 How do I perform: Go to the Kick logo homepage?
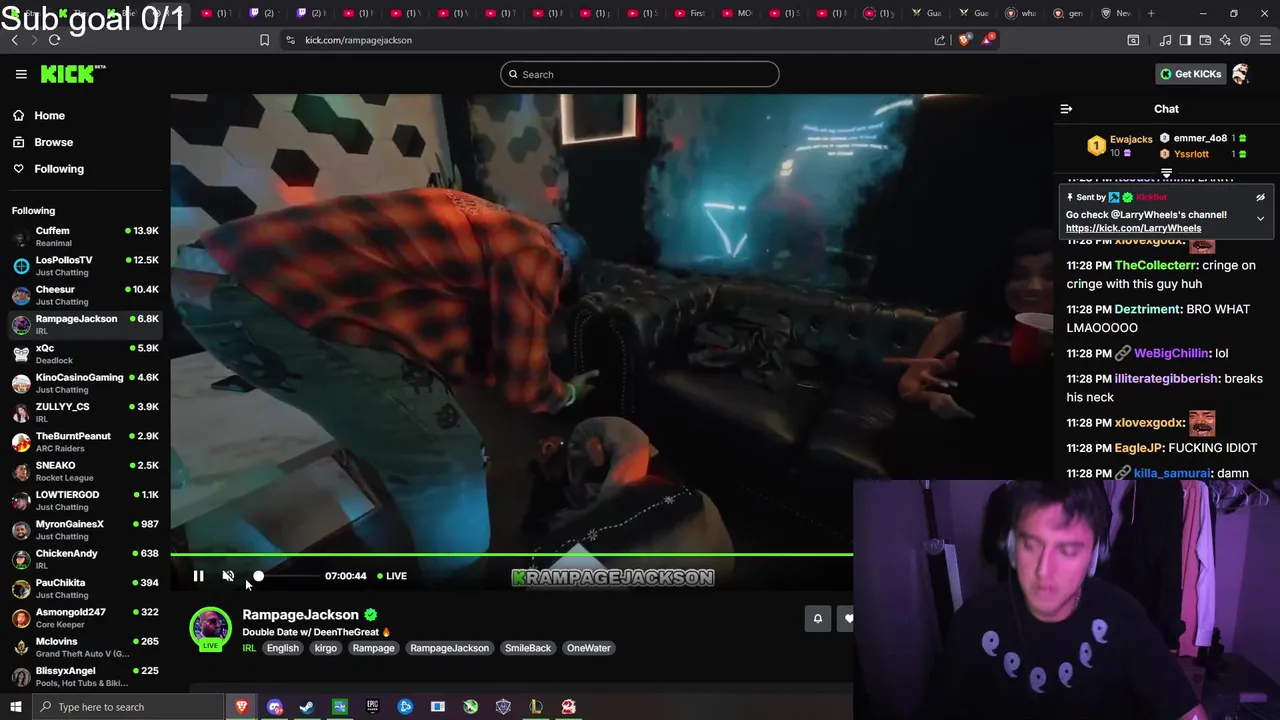tap(72, 74)
